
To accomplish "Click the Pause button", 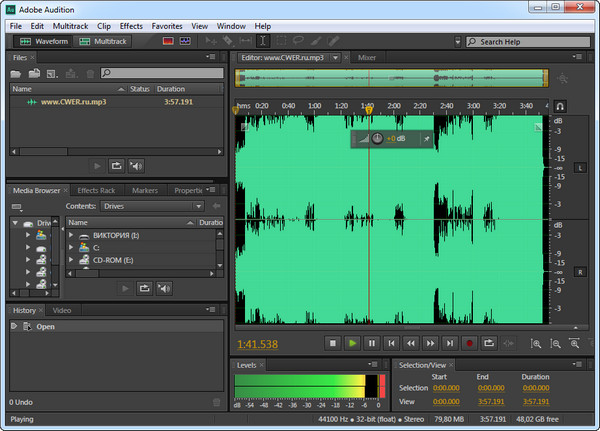I will pos(371,343).
